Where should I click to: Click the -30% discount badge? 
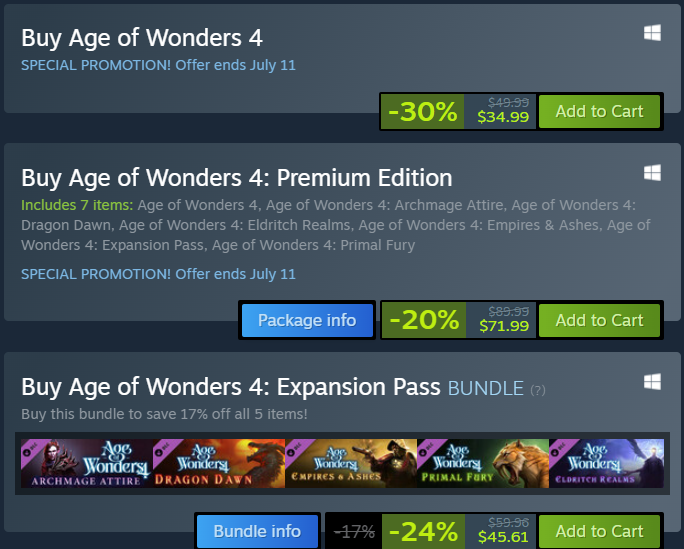[422, 111]
